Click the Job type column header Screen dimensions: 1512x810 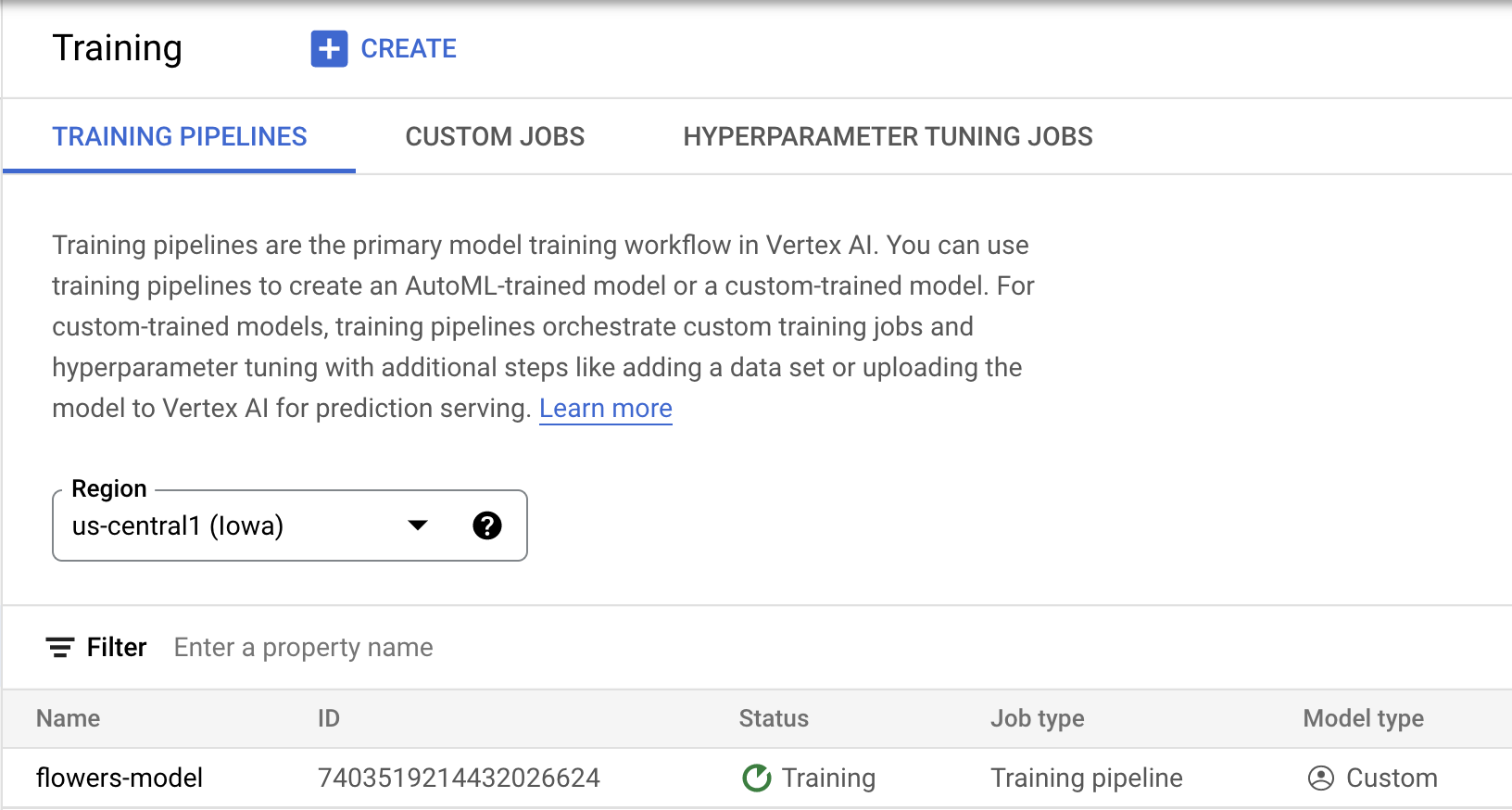point(1037,718)
